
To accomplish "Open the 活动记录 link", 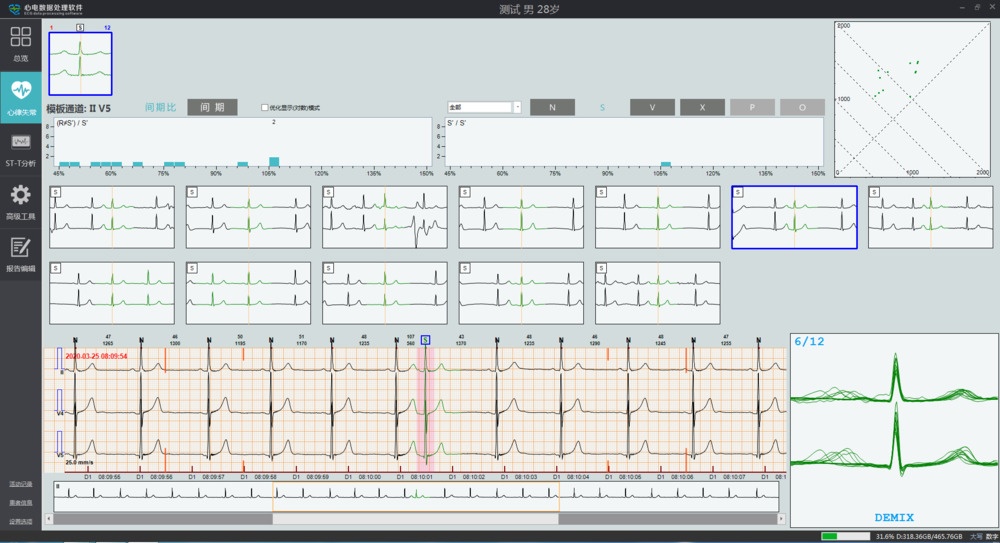I will (20, 484).
